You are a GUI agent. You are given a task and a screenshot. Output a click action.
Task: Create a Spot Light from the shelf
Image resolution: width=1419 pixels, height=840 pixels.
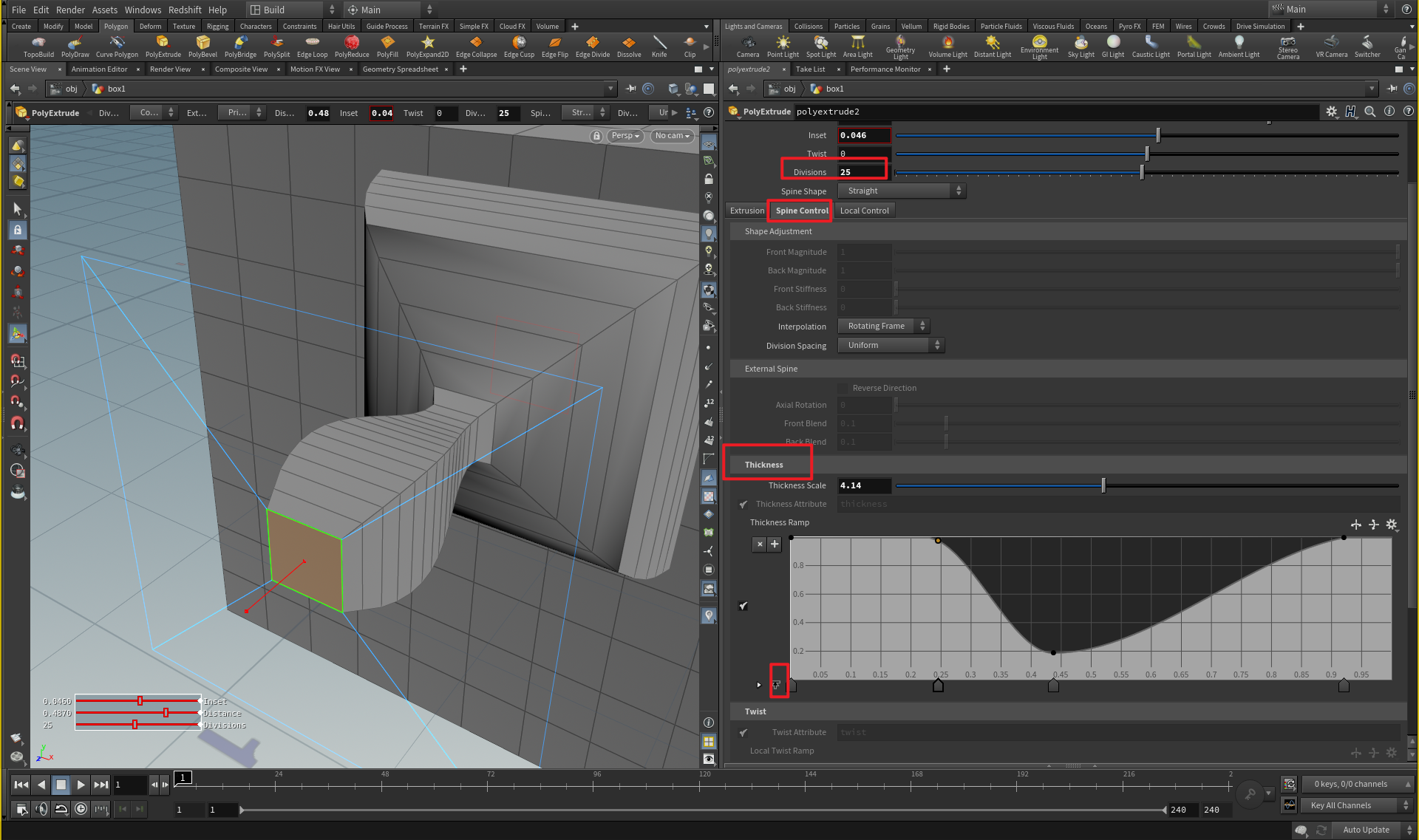pos(820,46)
